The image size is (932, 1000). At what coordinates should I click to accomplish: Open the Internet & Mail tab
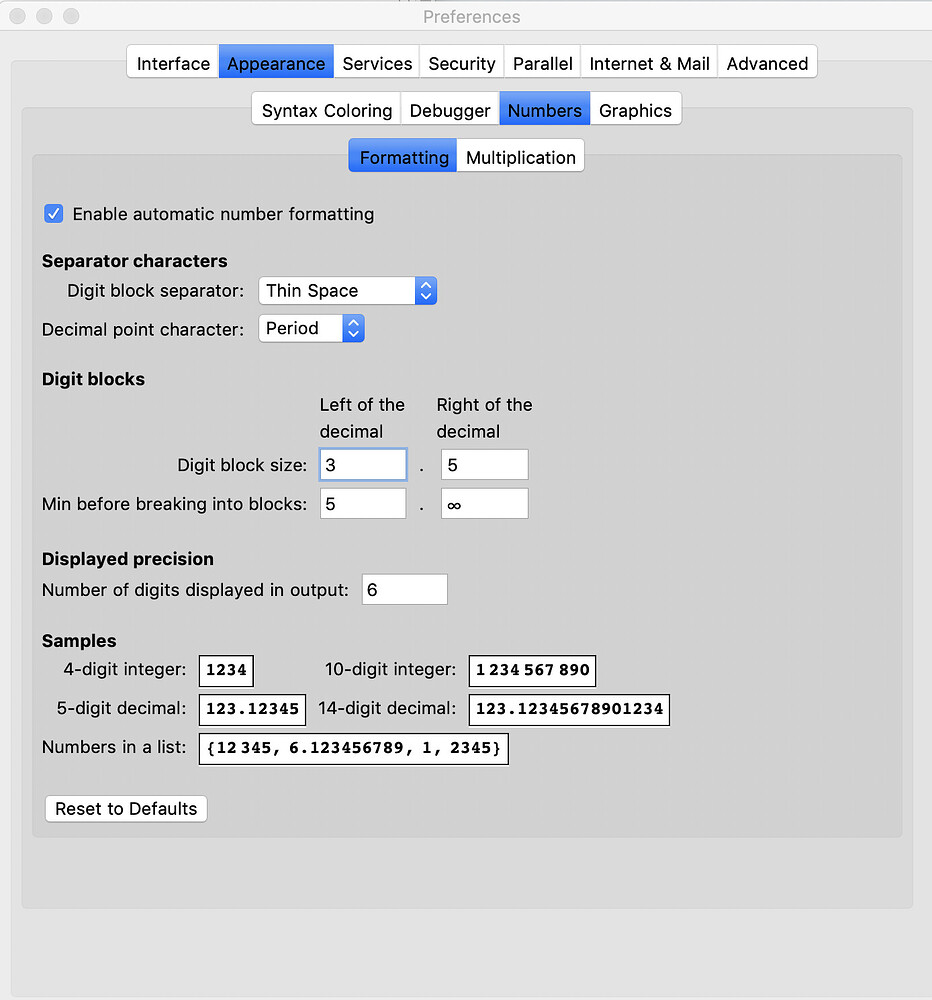point(649,62)
